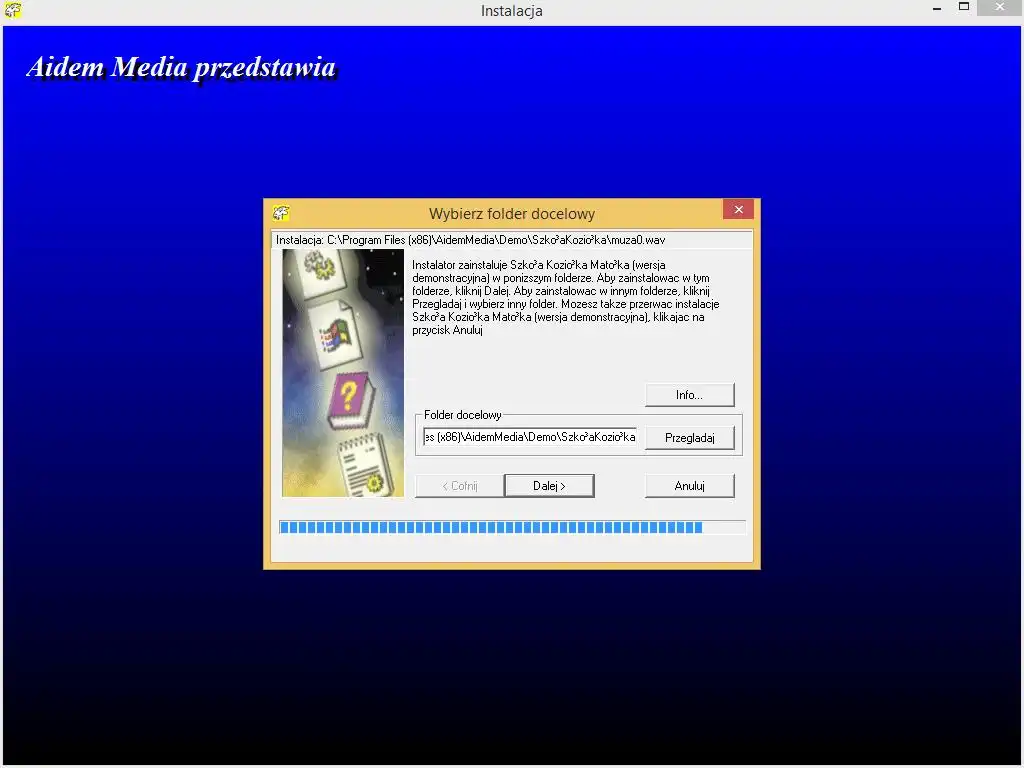Click the disabled Cofnij back button

[460, 486]
